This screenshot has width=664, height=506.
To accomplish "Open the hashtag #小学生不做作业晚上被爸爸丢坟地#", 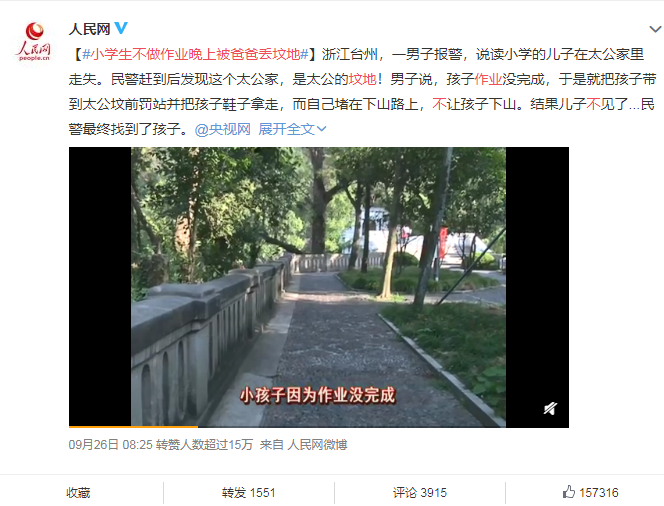I will tap(195, 55).
